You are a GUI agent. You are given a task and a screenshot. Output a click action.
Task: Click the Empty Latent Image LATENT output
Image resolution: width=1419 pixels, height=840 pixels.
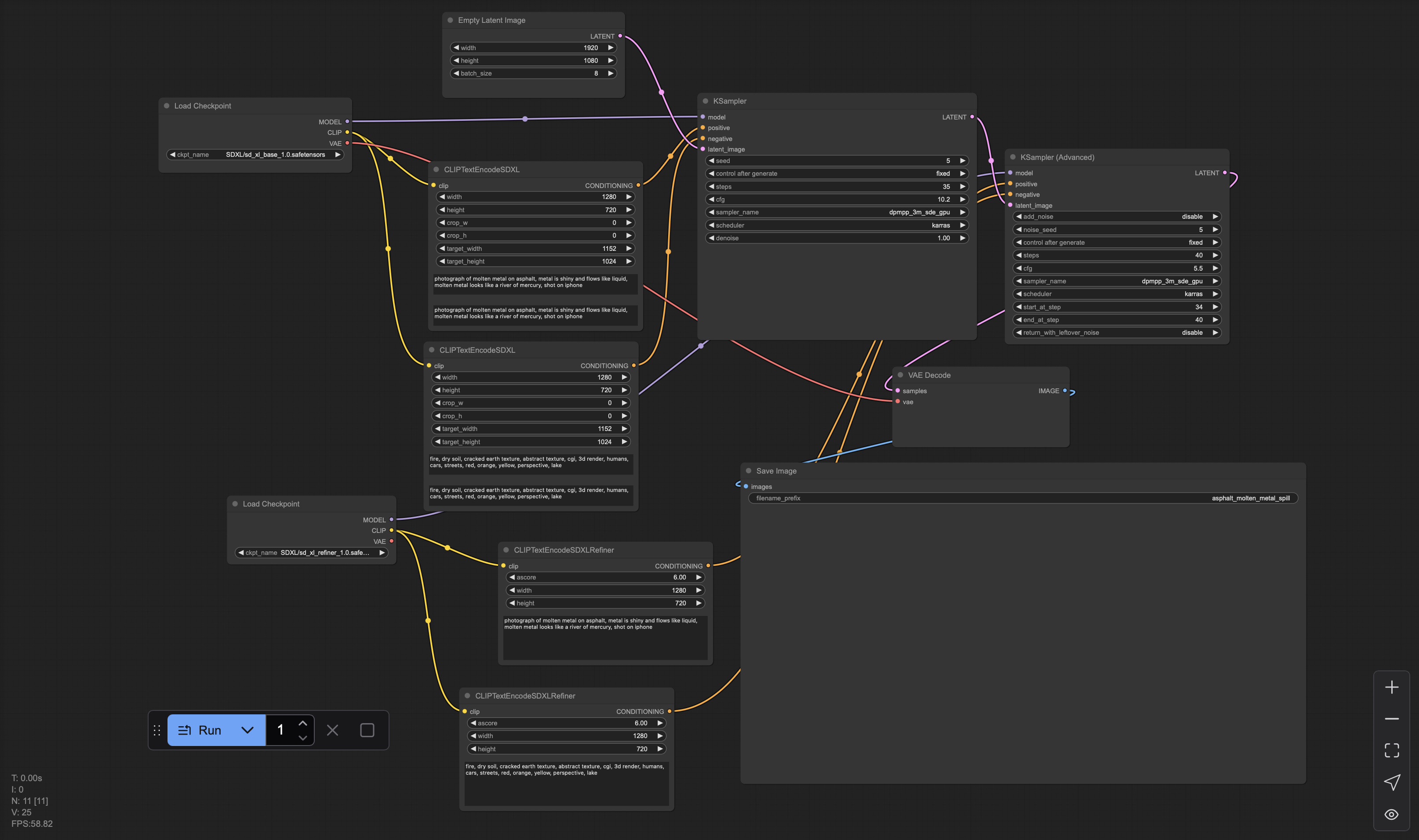(620, 36)
